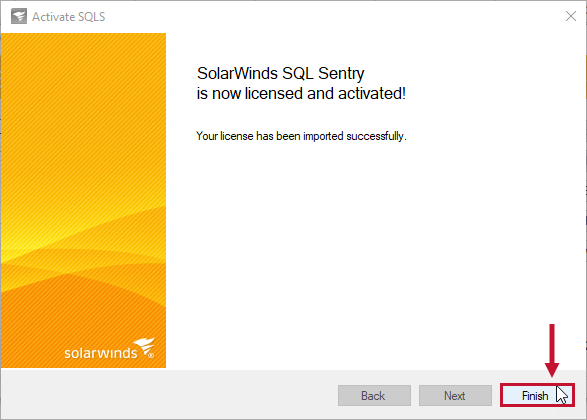Click the 'is now licensed and activated!' line
The image size is (587, 420).
pos(301,94)
